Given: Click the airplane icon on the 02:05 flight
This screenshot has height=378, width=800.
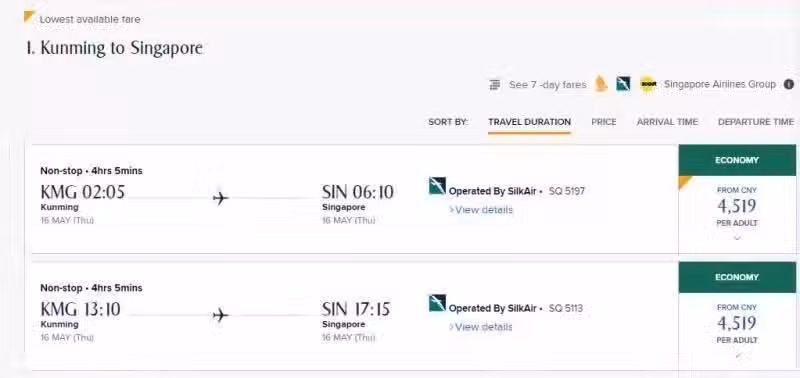Looking at the screenshot, I should pos(220,198).
